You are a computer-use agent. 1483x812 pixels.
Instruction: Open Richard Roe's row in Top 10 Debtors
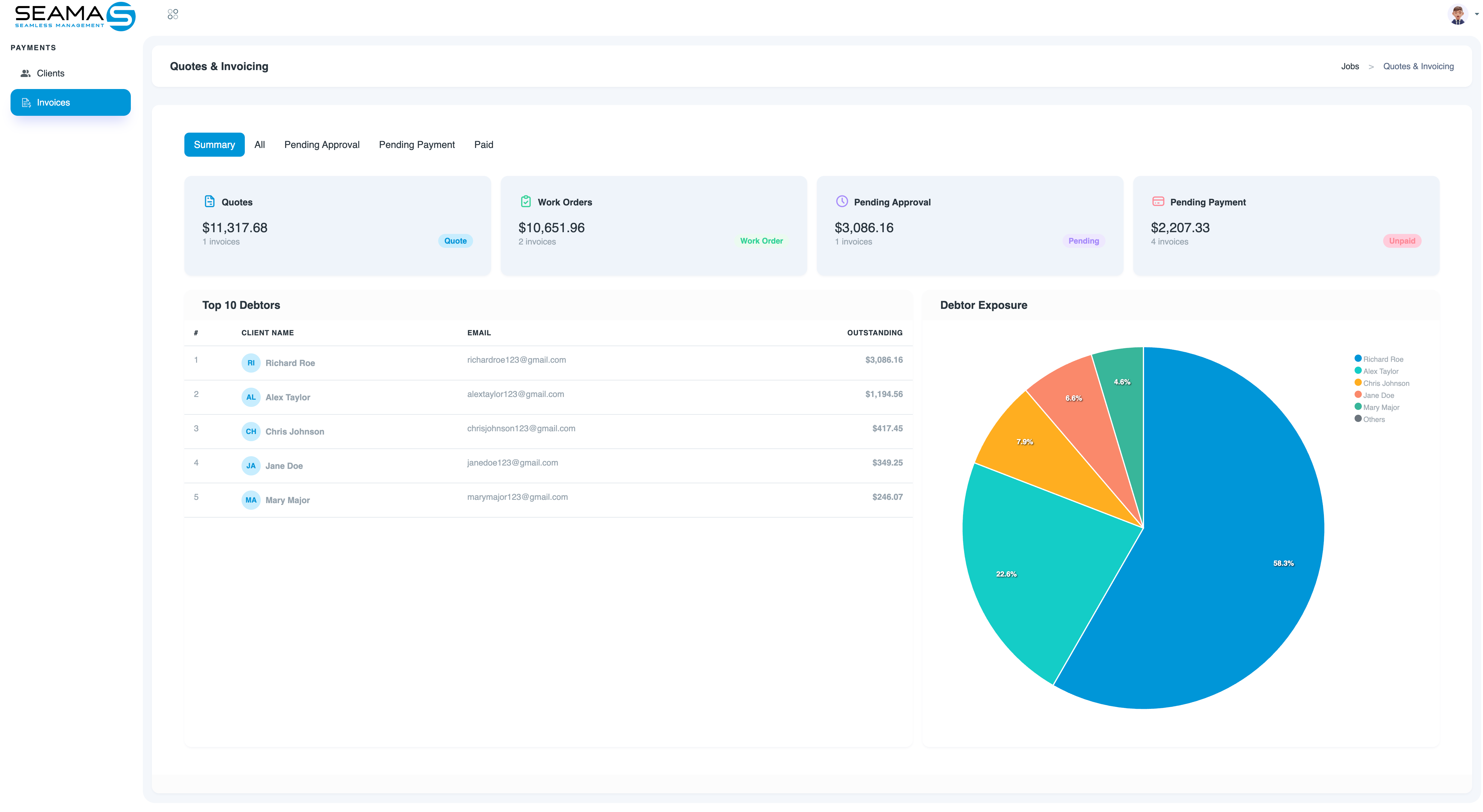tap(547, 363)
